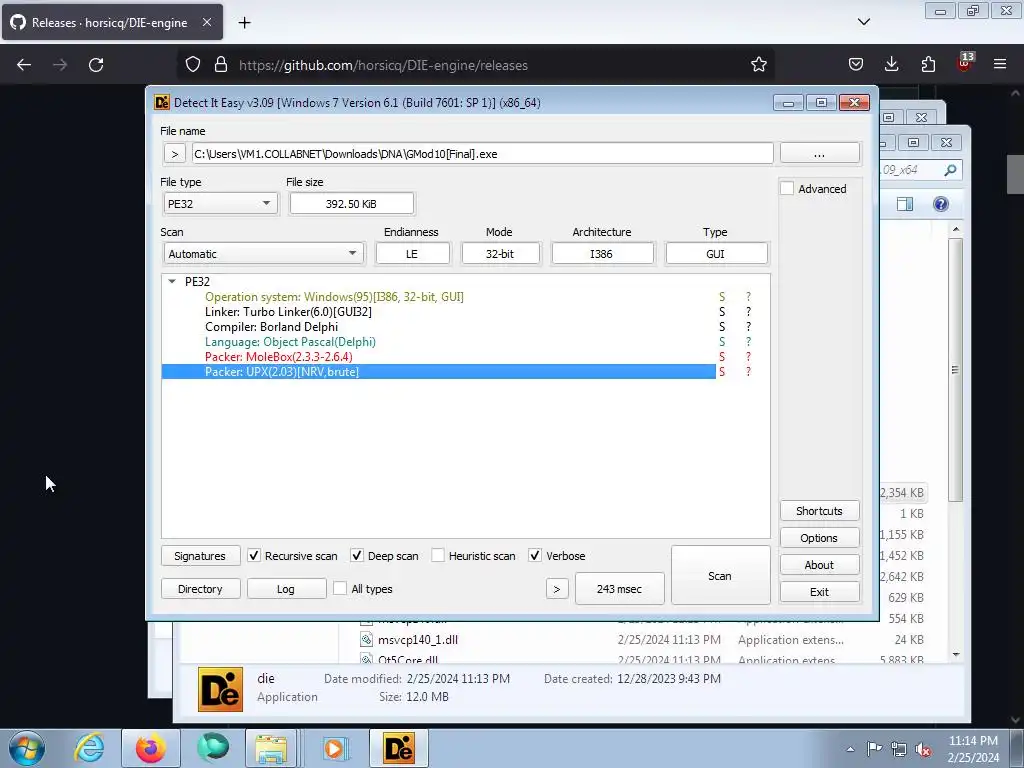Toggle the Deep scan checkbox

tap(357, 556)
